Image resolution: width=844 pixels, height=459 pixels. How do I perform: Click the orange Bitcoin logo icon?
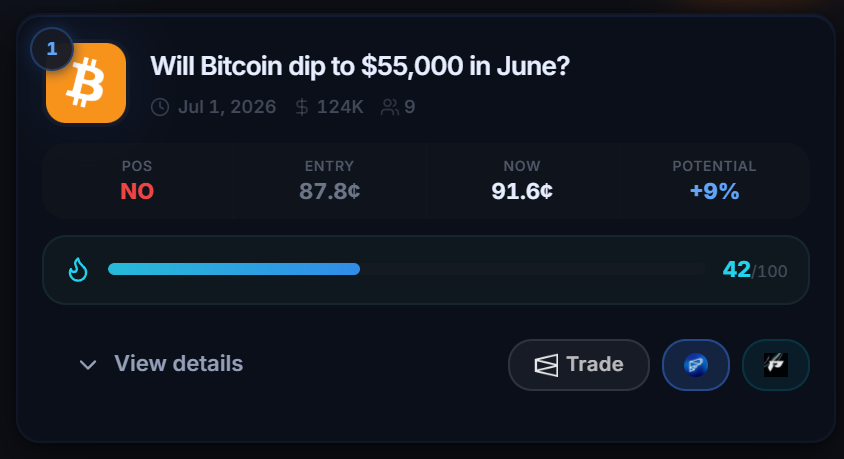86,83
